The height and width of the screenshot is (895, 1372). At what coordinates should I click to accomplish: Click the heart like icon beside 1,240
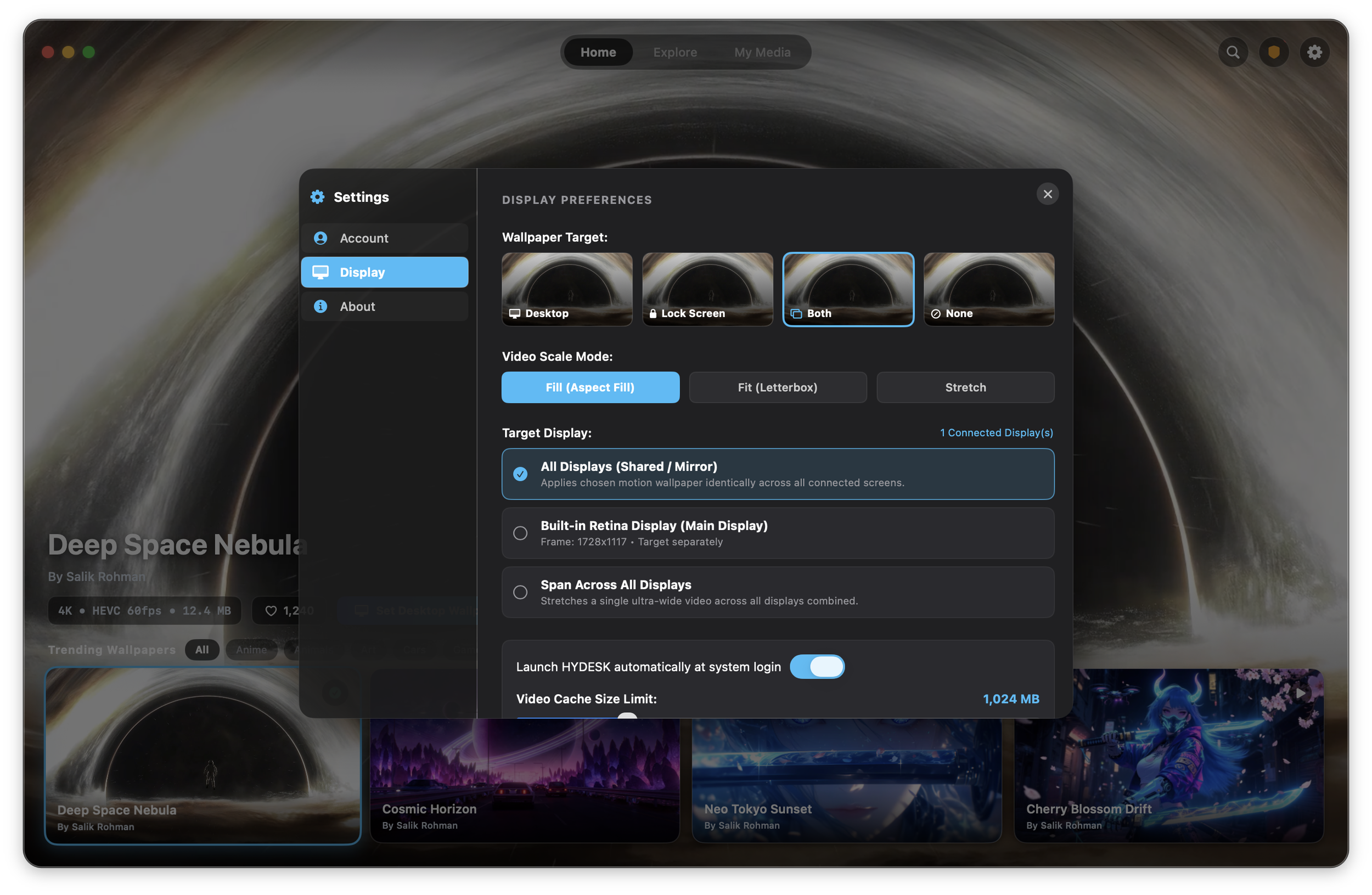click(x=271, y=611)
